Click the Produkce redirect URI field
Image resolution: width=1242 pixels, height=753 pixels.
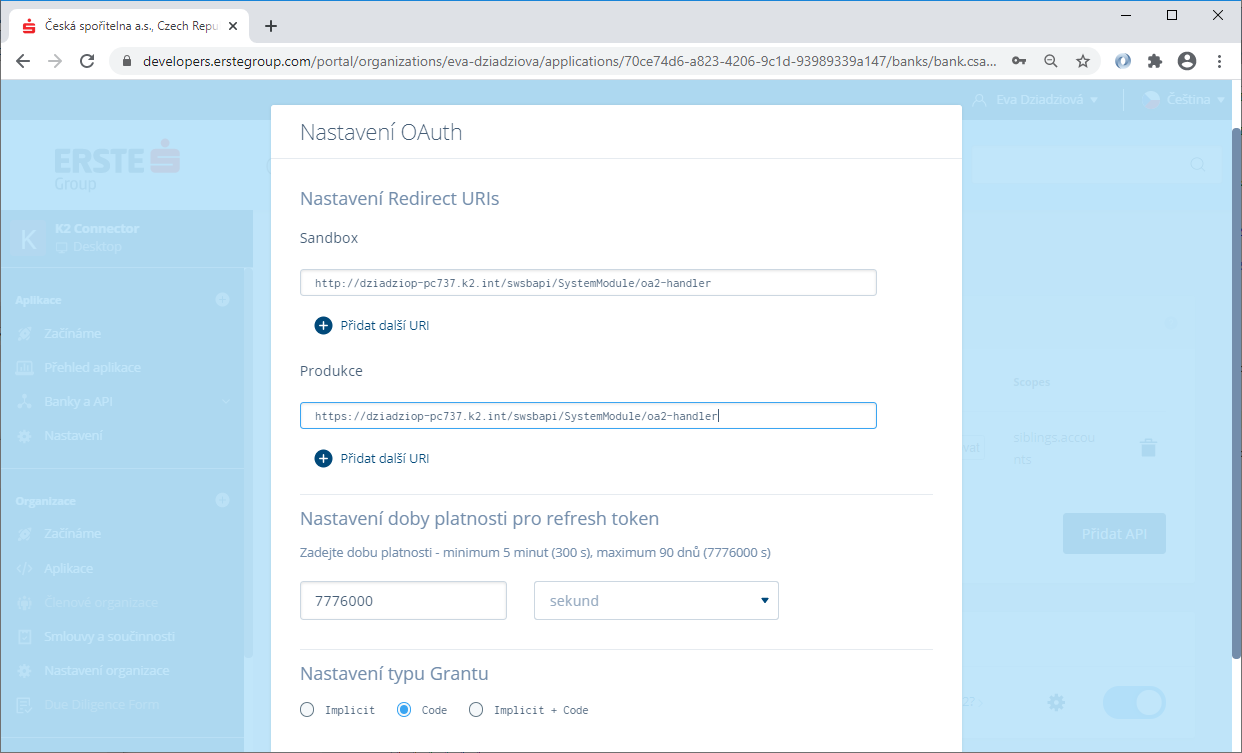point(588,416)
